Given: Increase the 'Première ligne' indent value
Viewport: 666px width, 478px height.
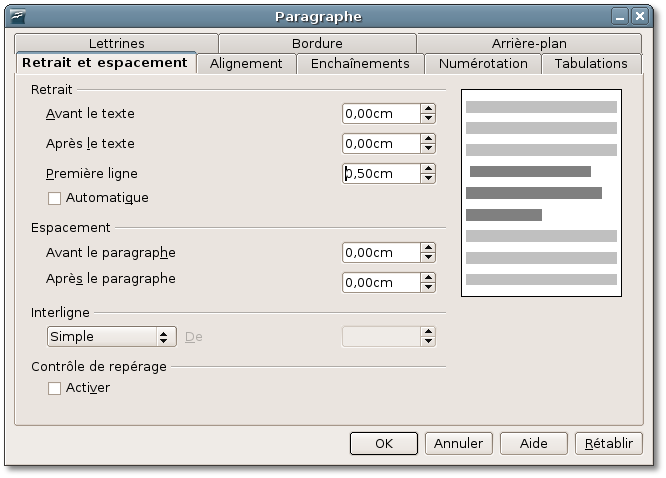Looking at the screenshot, I should 428,169.
